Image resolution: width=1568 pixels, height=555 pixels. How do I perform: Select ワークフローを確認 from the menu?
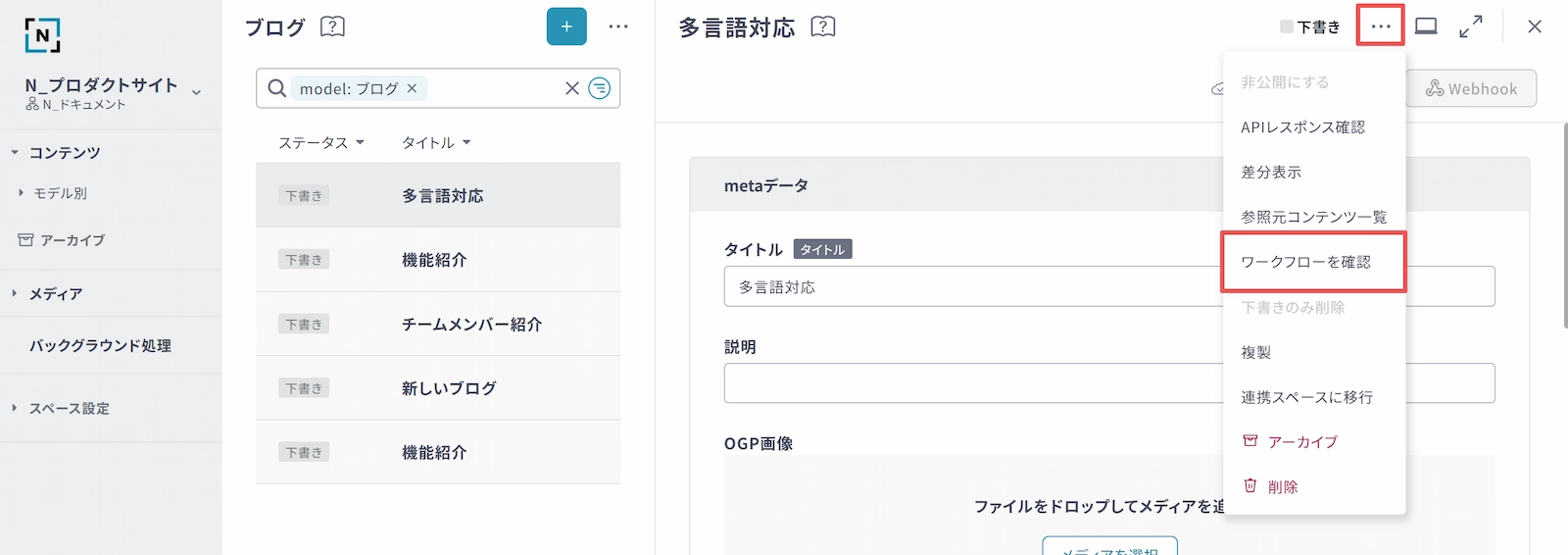tap(1306, 262)
